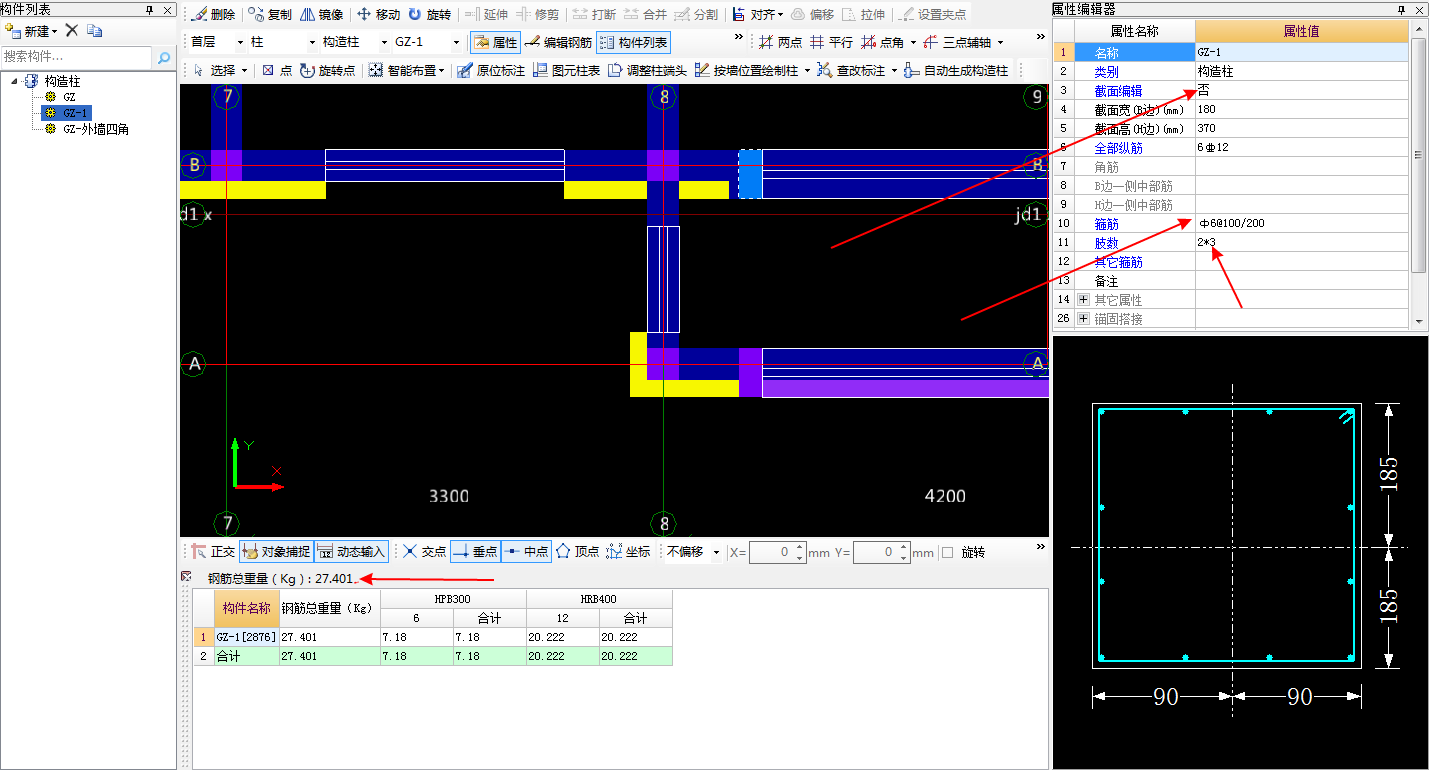Image resolution: width=1429 pixels, height=770 pixels.
Task: Click the 两点 (two-point) axis tool
Action: click(781, 43)
